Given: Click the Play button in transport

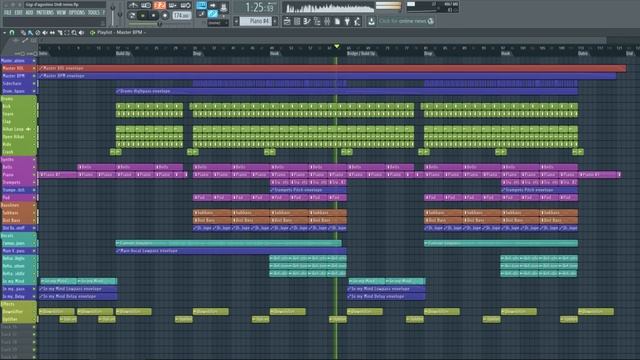Looking at the screenshot, I should click(142, 16).
